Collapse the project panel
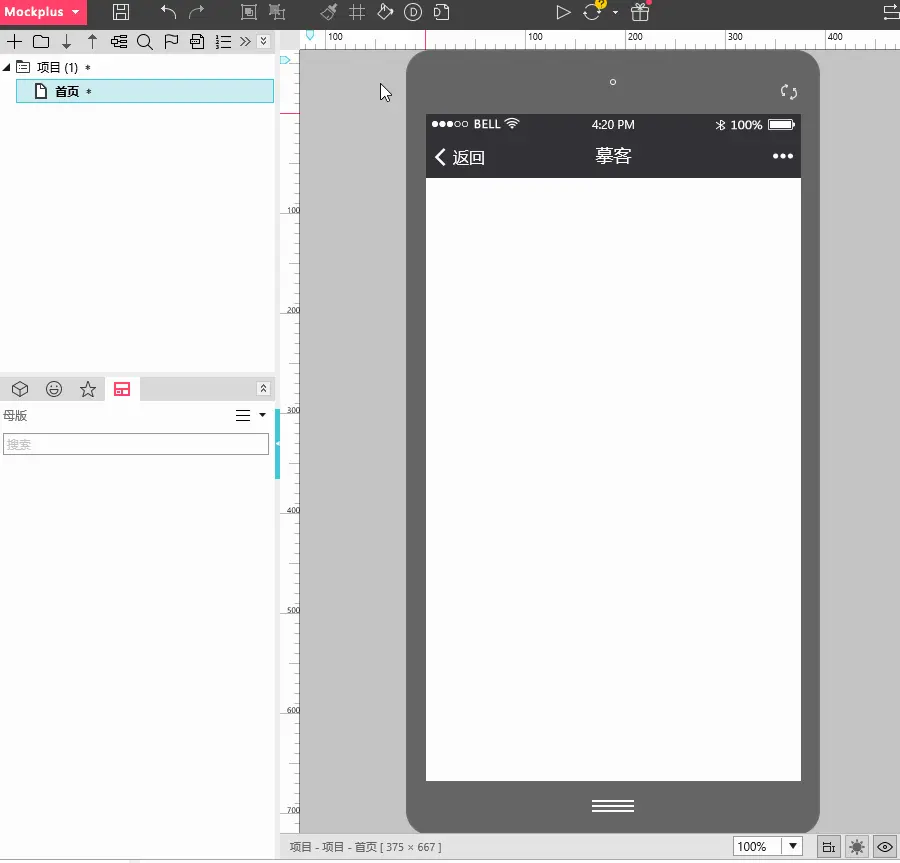 (263, 41)
